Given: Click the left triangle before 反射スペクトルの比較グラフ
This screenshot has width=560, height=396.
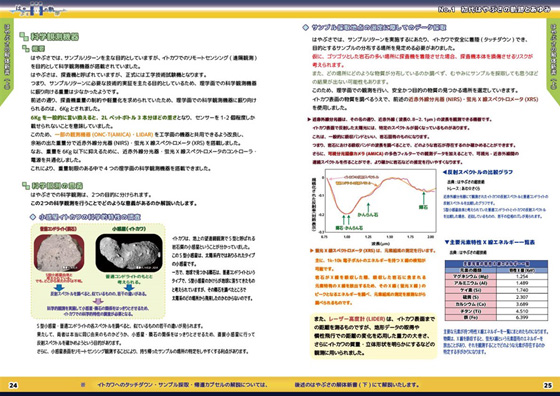Looking at the screenshot, I should (445, 172).
